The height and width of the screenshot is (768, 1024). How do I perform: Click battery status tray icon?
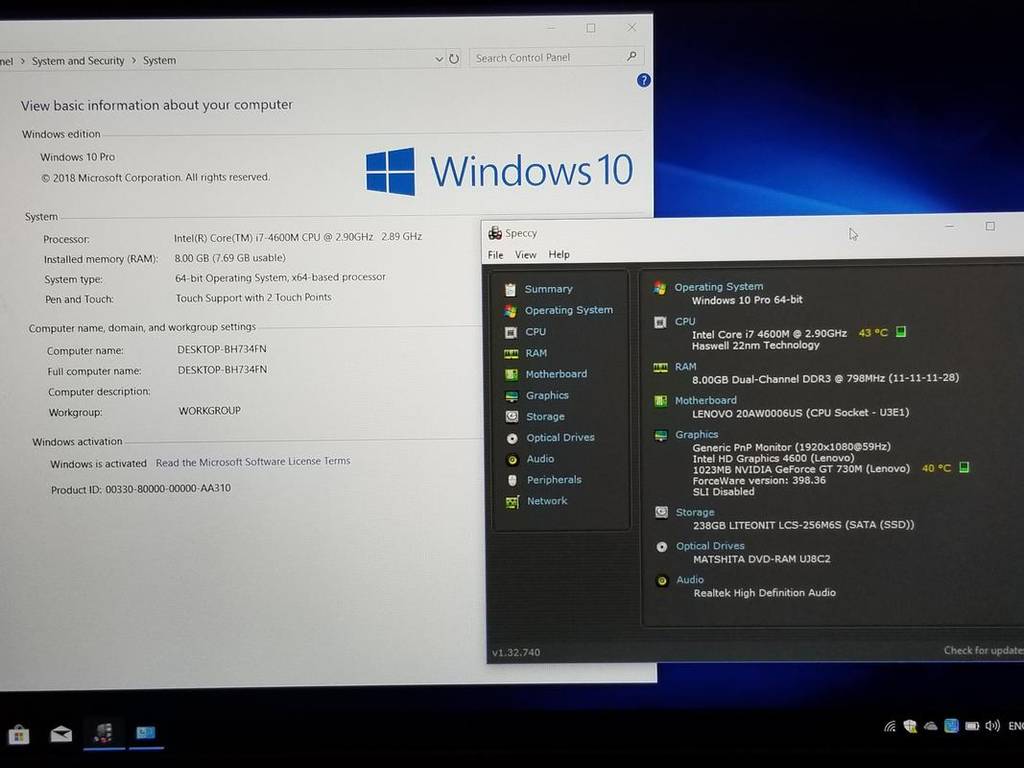click(x=972, y=726)
